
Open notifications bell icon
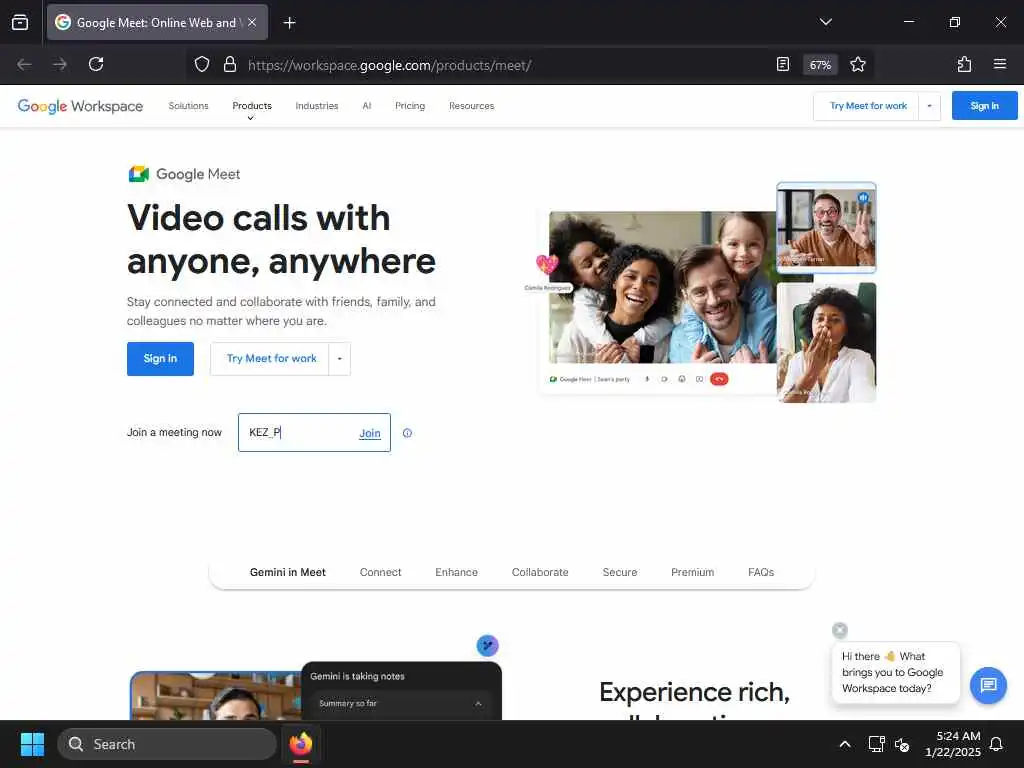pos(996,744)
